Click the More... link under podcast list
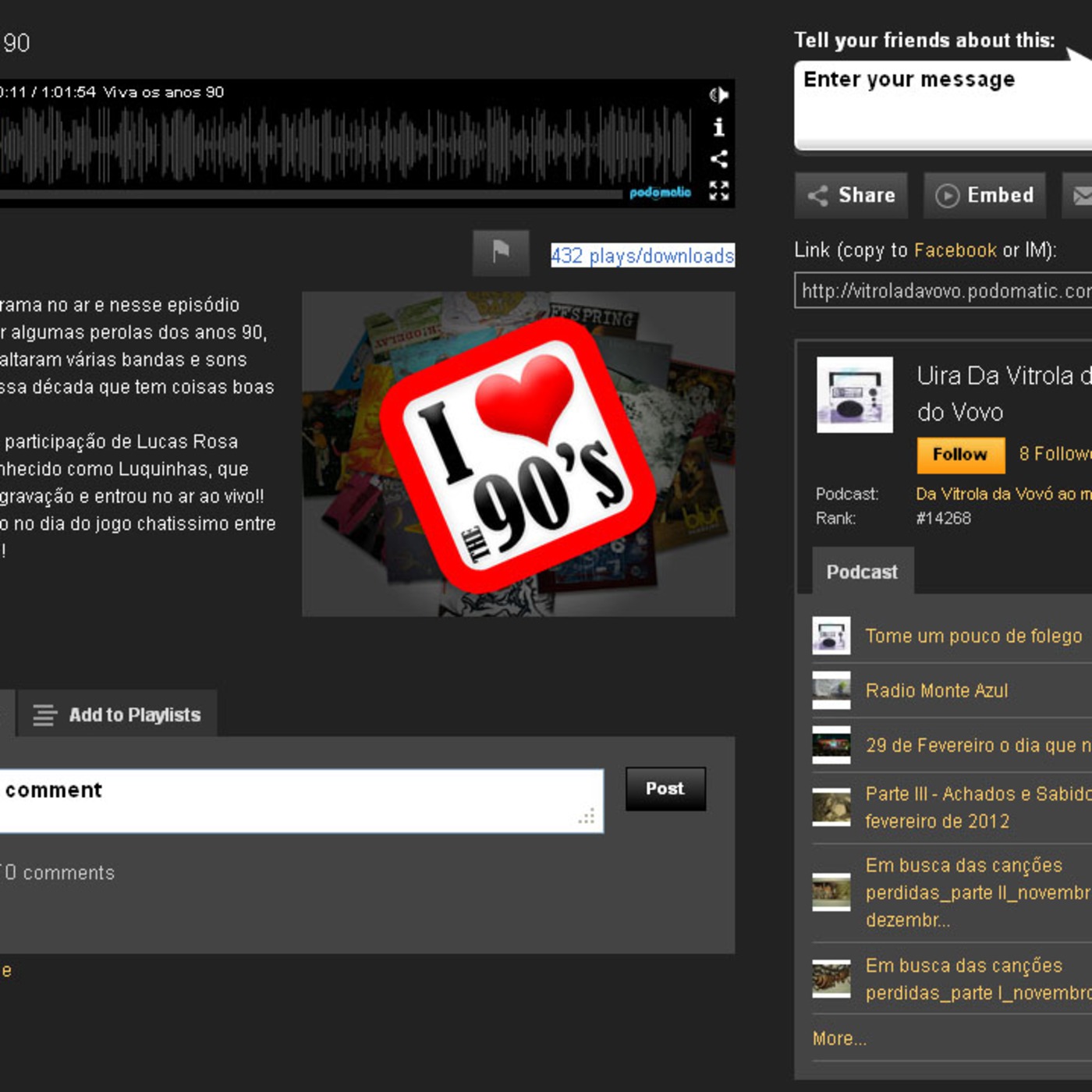 click(839, 1039)
